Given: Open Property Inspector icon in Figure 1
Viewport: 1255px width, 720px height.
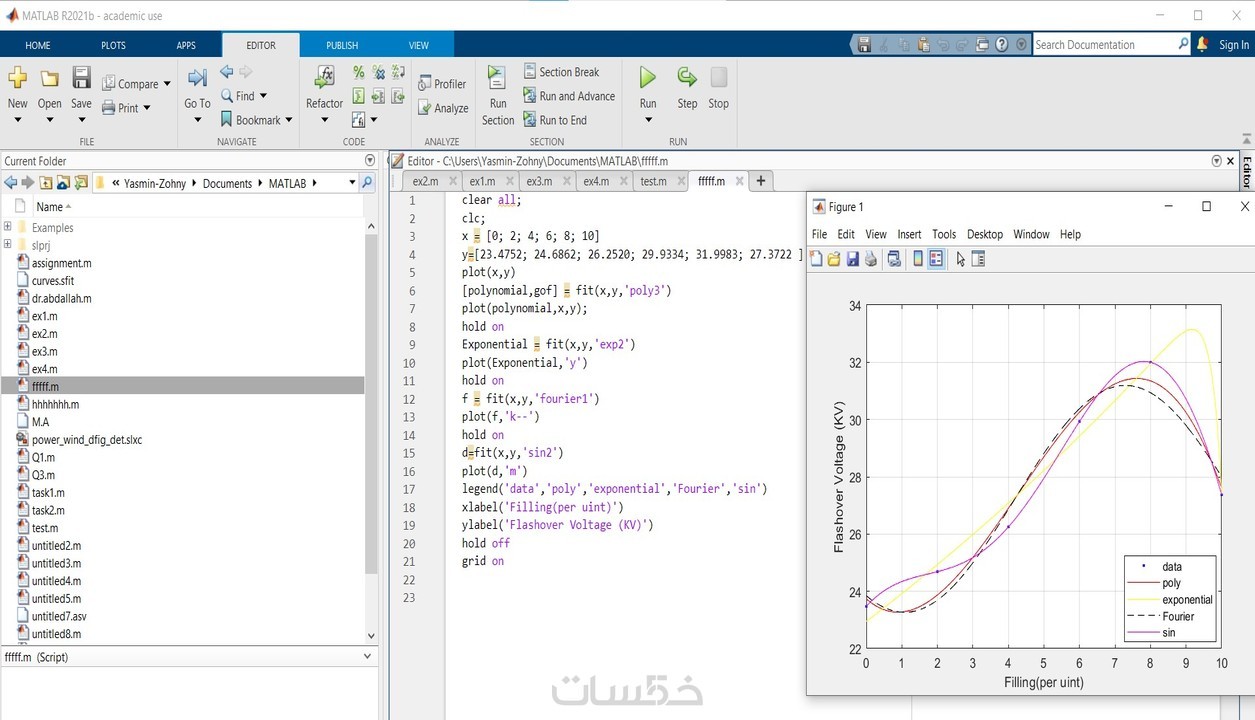Looking at the screenshot, I should [x=979, y=259].
